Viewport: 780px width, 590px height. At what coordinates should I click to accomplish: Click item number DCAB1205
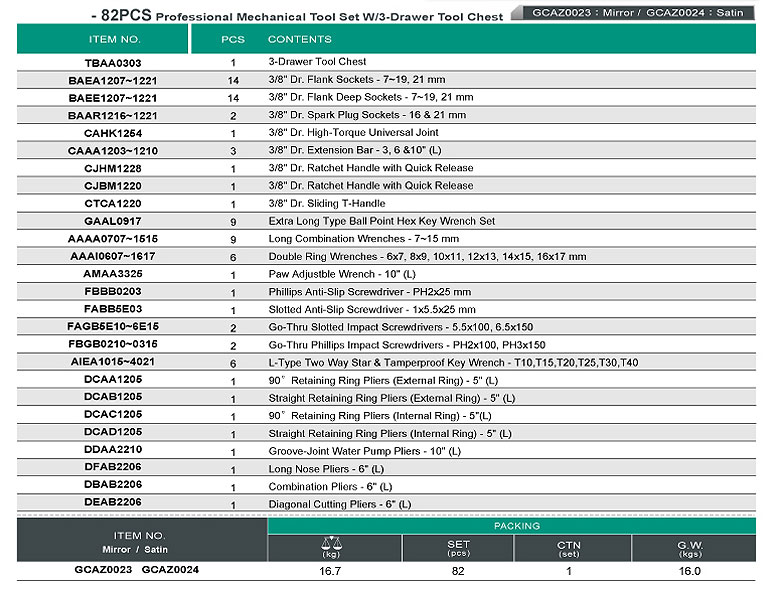[113, 396]
